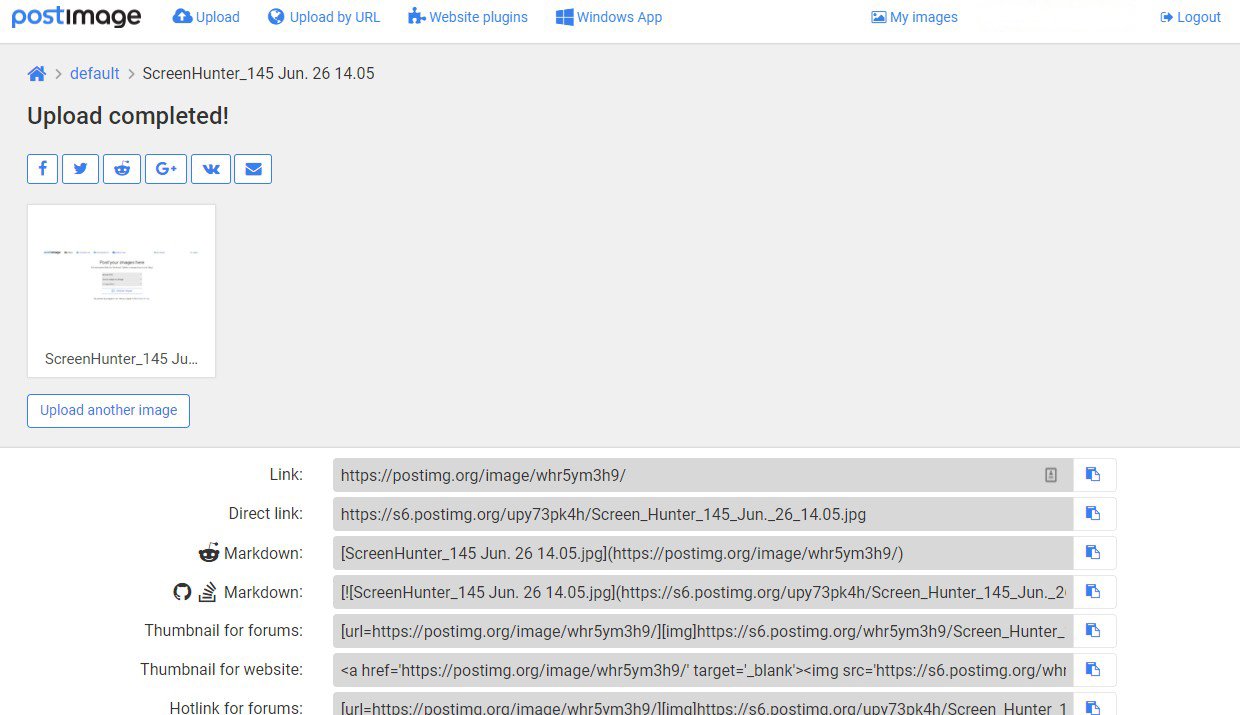
Task: Go to My images
Action: coord(914,17)
